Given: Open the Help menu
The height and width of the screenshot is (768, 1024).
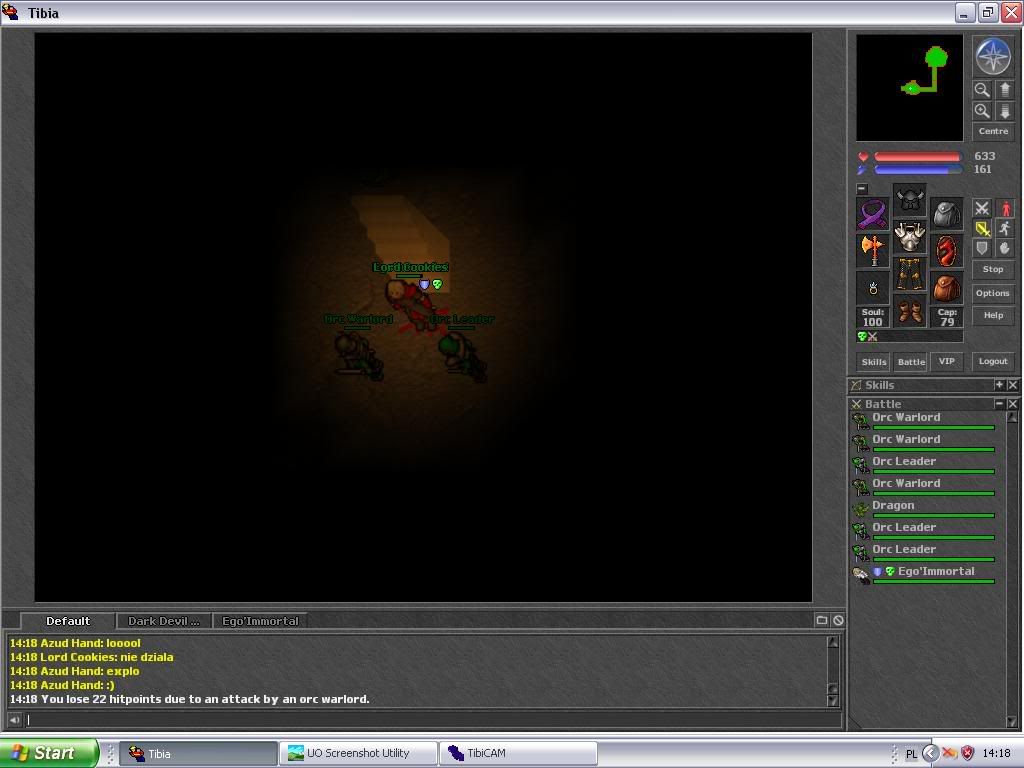Looking at the screenshot, I should (993, 315).
